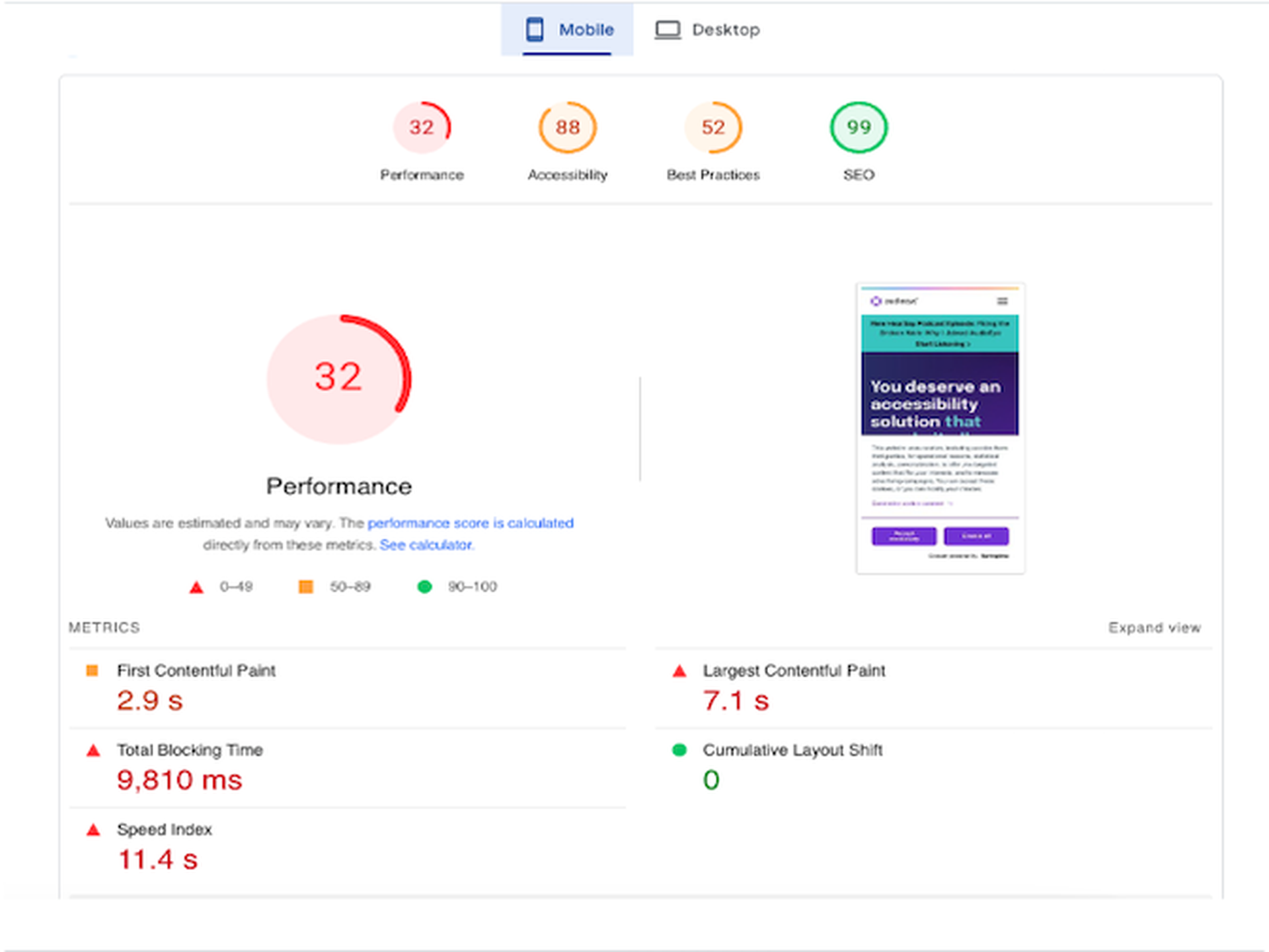Click the Performance score gauge showing 32
1269x952 pixels.
[x=422, y=127]
